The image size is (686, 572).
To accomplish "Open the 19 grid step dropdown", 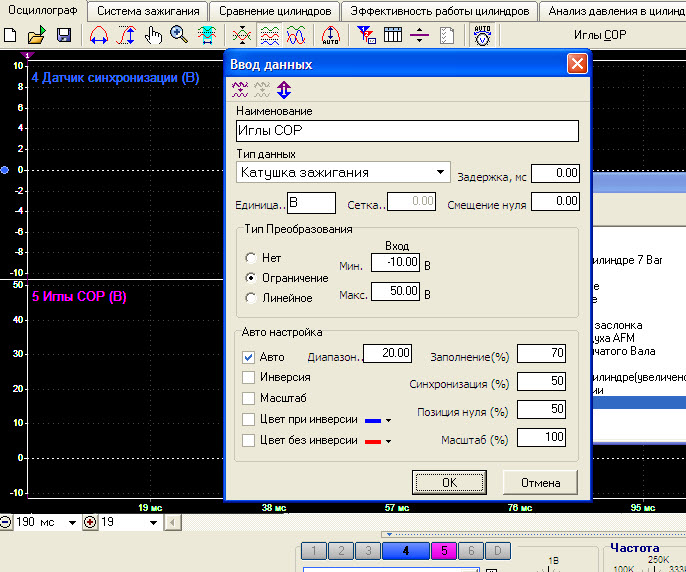I will 153,523.
